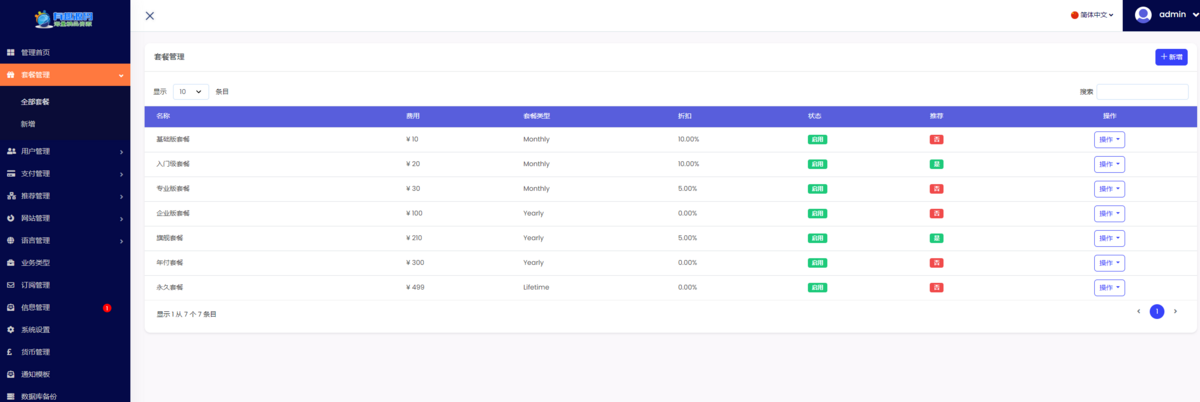Open the 简体中文 language selector
Image resolution: width=1200 pixels, height=402 pixels.
[x=1092, y=16]
